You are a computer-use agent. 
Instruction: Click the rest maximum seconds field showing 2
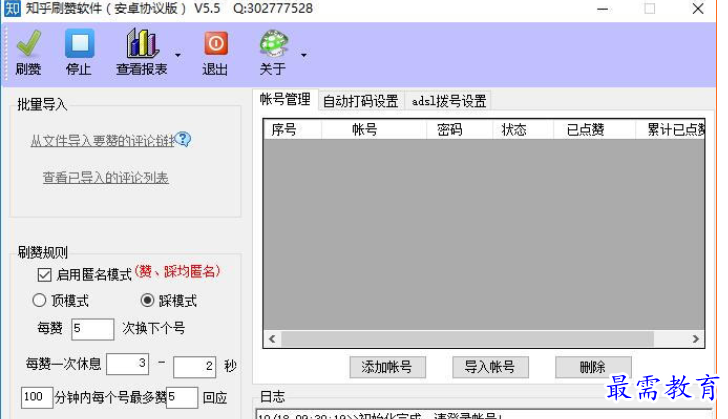[x=195, y=367]
